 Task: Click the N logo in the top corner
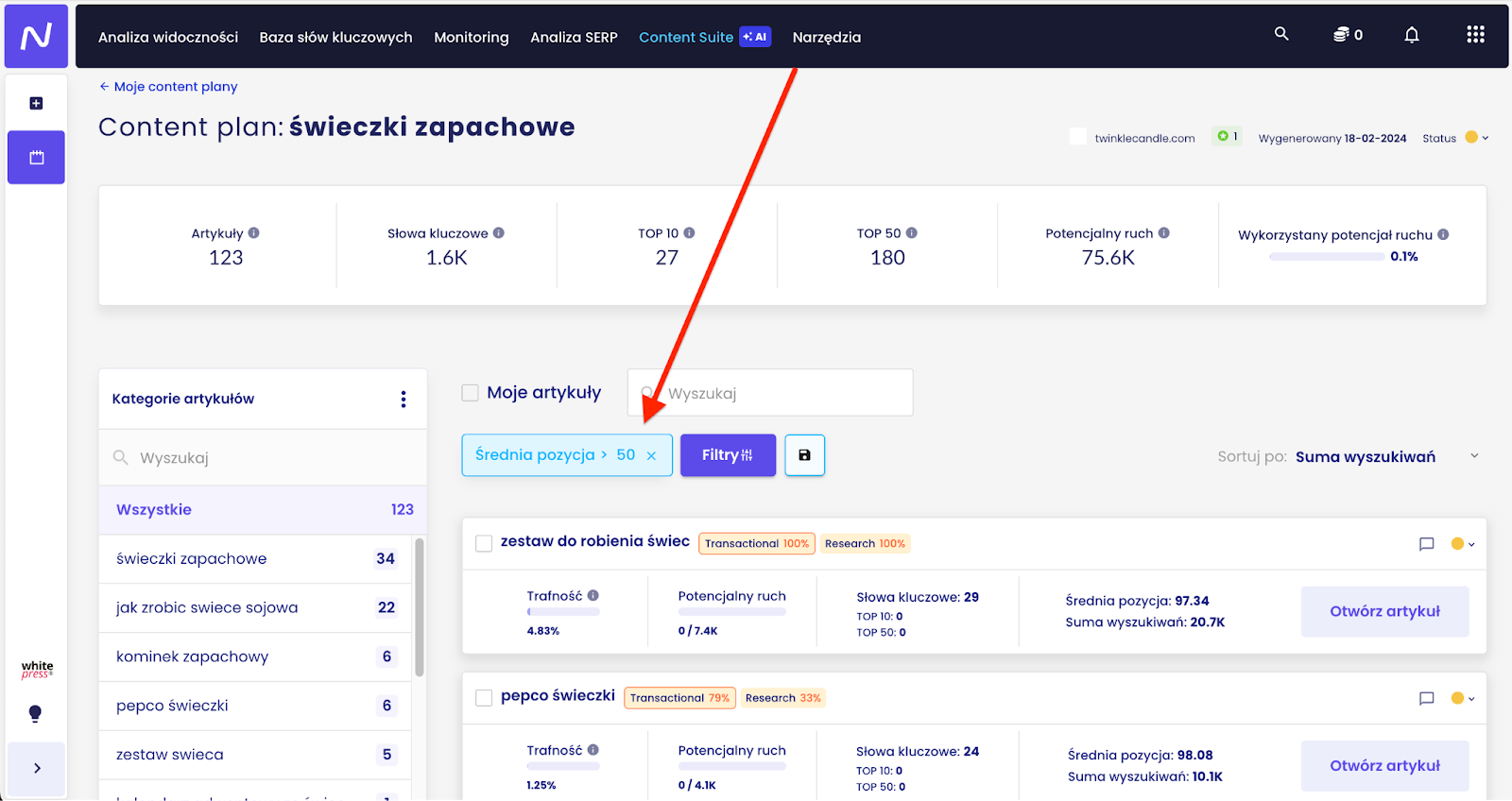(36, 36)
